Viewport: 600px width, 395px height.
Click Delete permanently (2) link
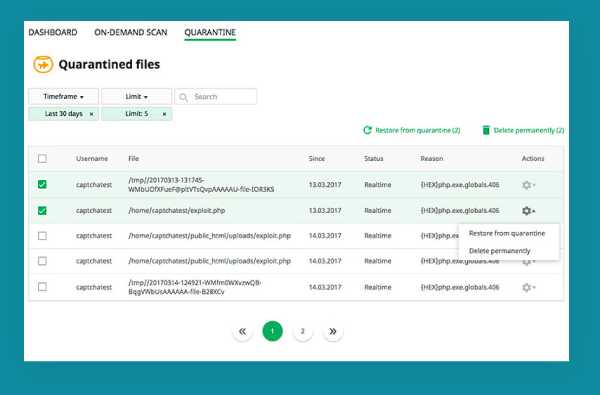coord(529,130)
